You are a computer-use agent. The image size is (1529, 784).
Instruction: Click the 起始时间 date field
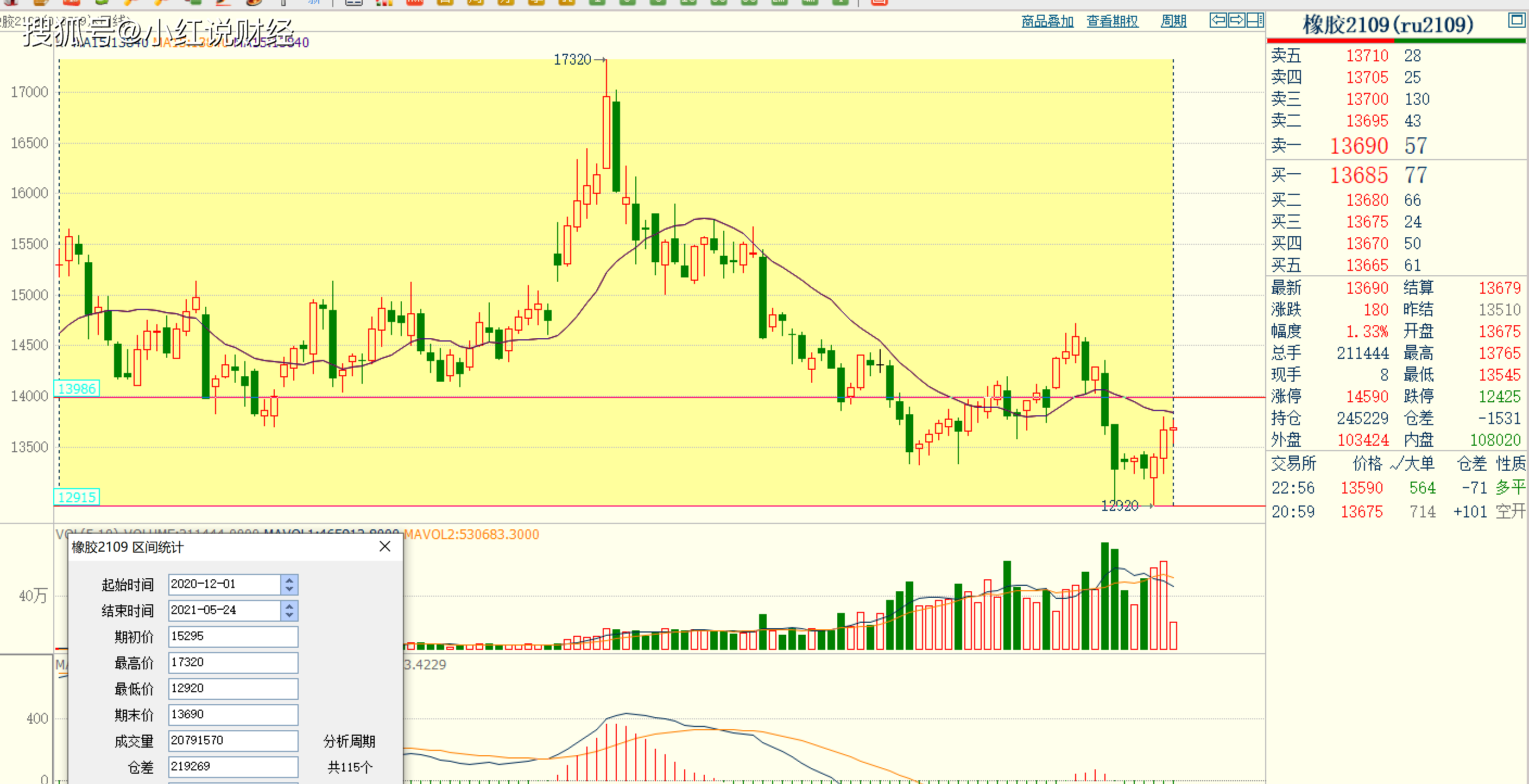(x=224, y=584)
